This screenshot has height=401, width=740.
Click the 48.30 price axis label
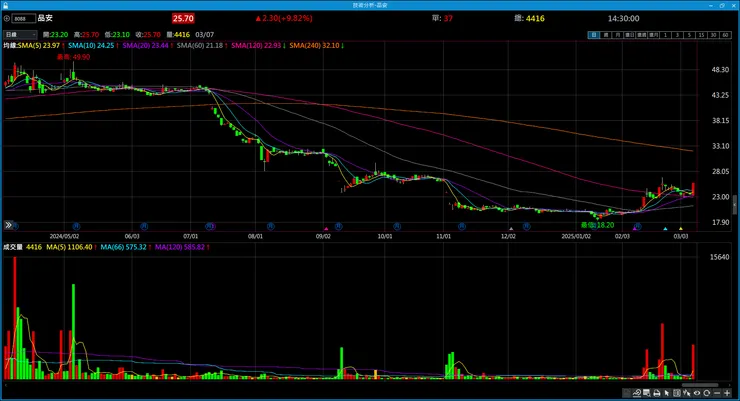point(720,69)
